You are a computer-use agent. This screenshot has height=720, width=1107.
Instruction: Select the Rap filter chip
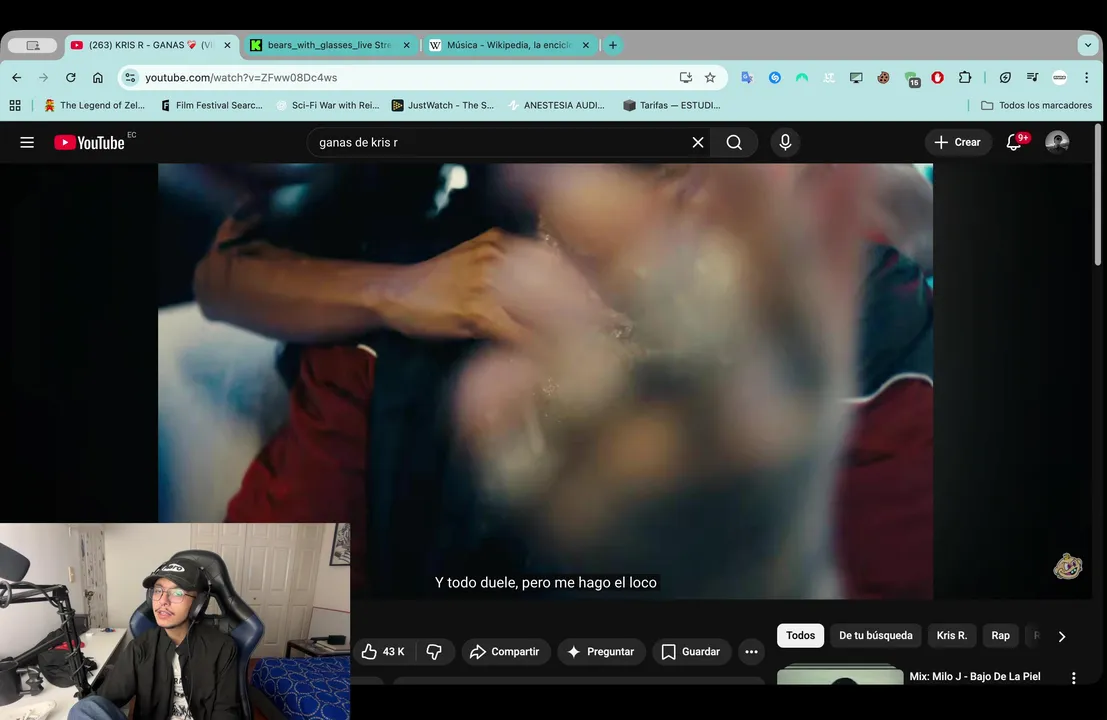pos(1000,635)
